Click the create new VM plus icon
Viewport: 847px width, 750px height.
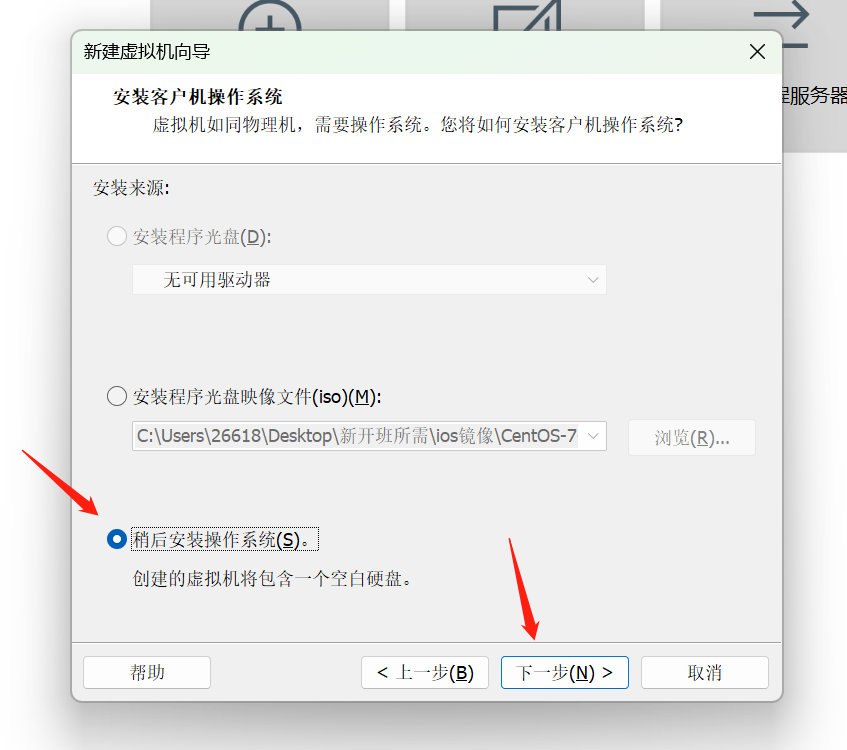tap(270, 16)
